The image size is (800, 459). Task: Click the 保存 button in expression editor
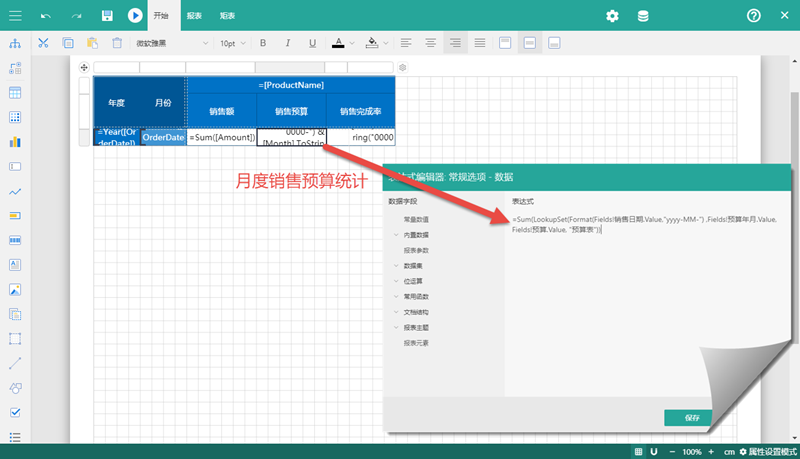(692, 418)
